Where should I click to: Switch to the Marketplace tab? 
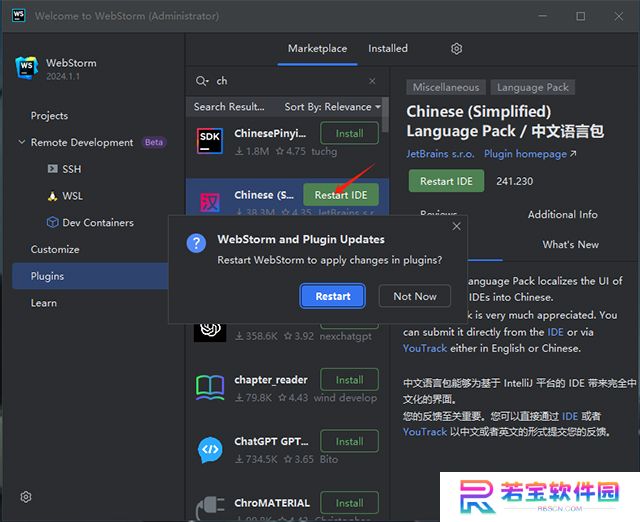[317, 48]
